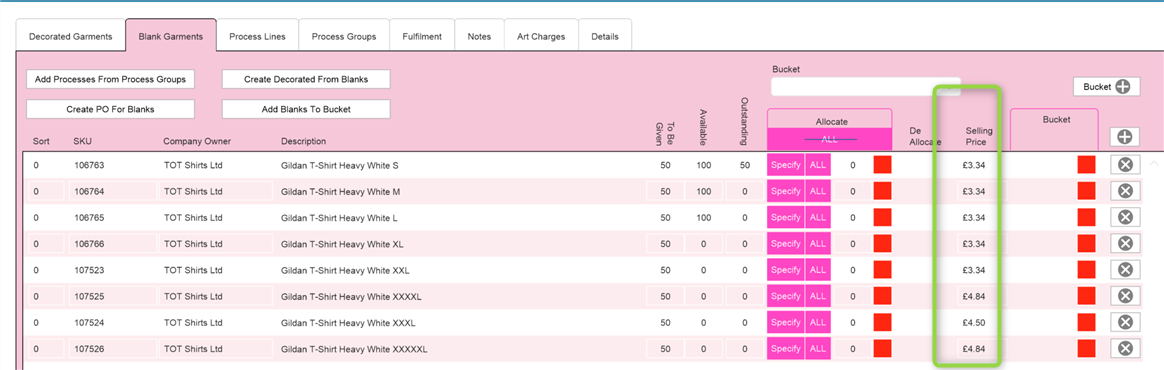Viewport: 1164px width, 370px height.
Task: Click selling price £4.50
Action: coord(973,322)
